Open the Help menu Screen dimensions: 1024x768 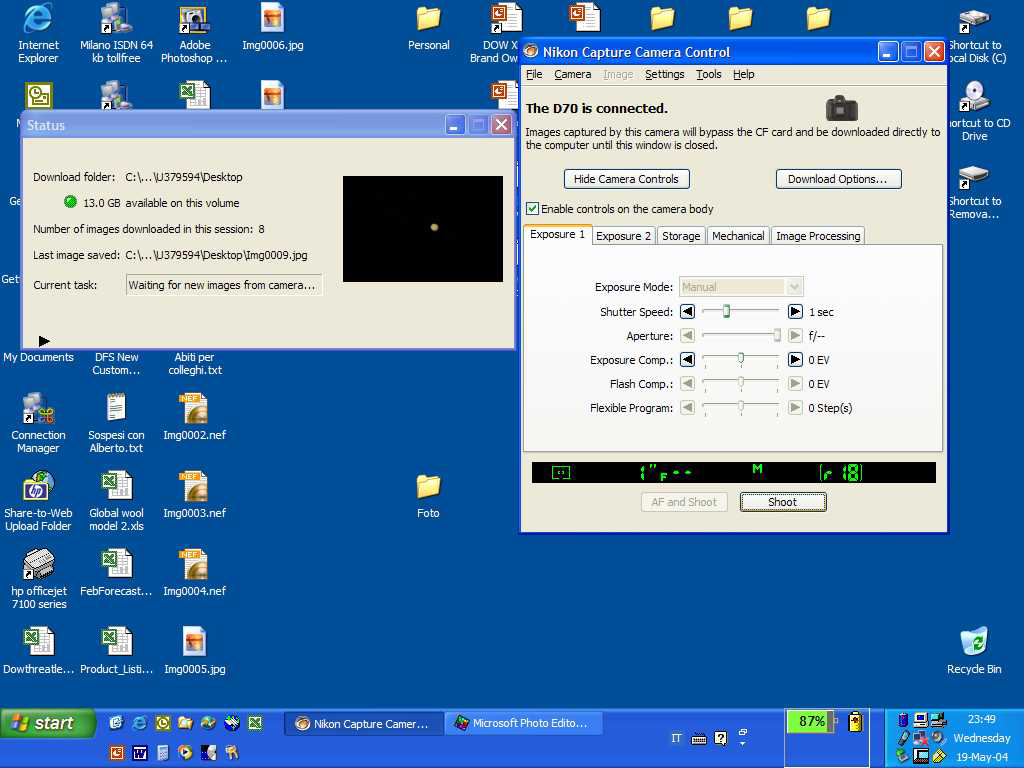pos(743,74)
